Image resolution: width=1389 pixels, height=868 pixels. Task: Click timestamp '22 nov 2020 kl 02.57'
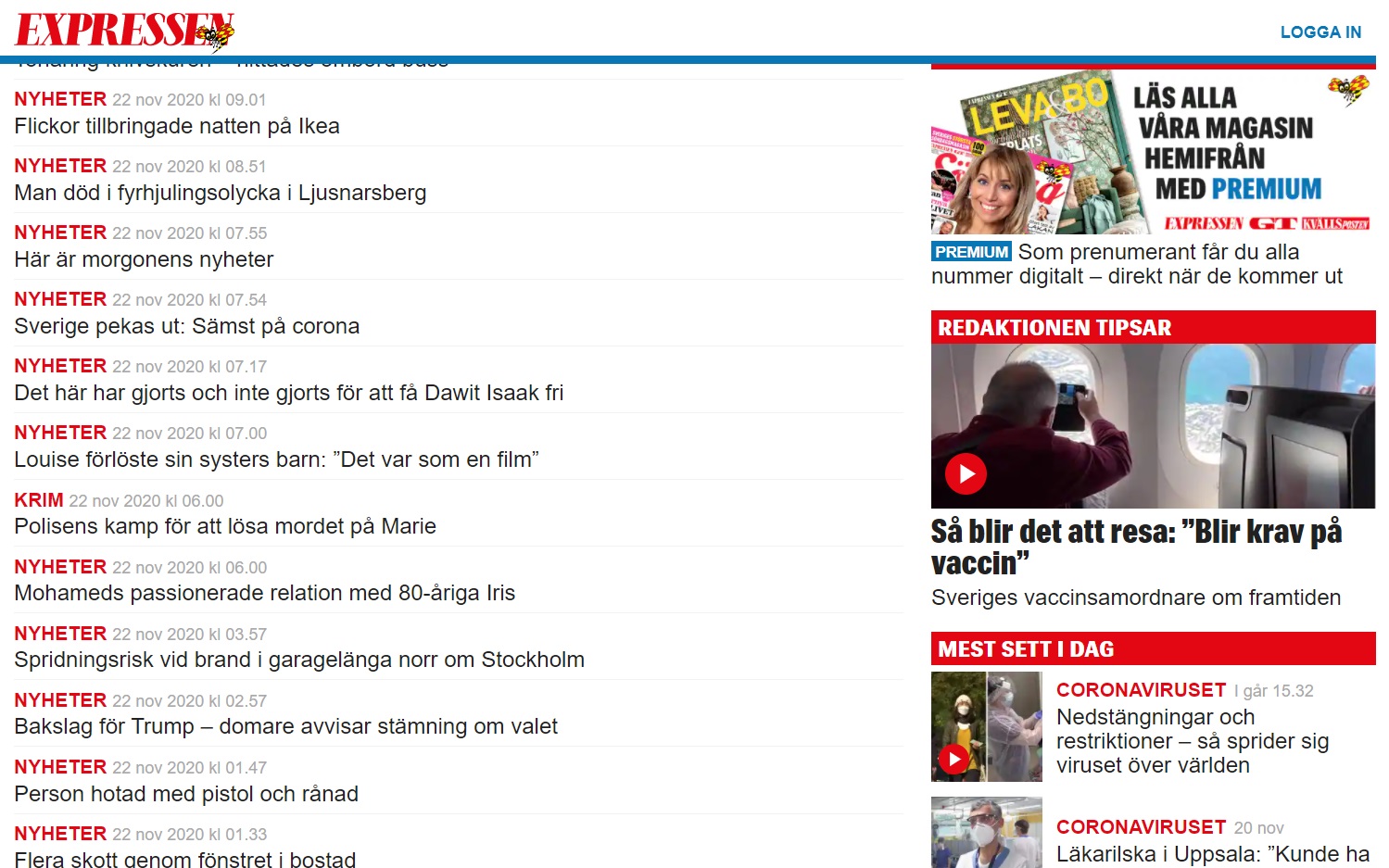pyautogui.click(x=189, y=701)
